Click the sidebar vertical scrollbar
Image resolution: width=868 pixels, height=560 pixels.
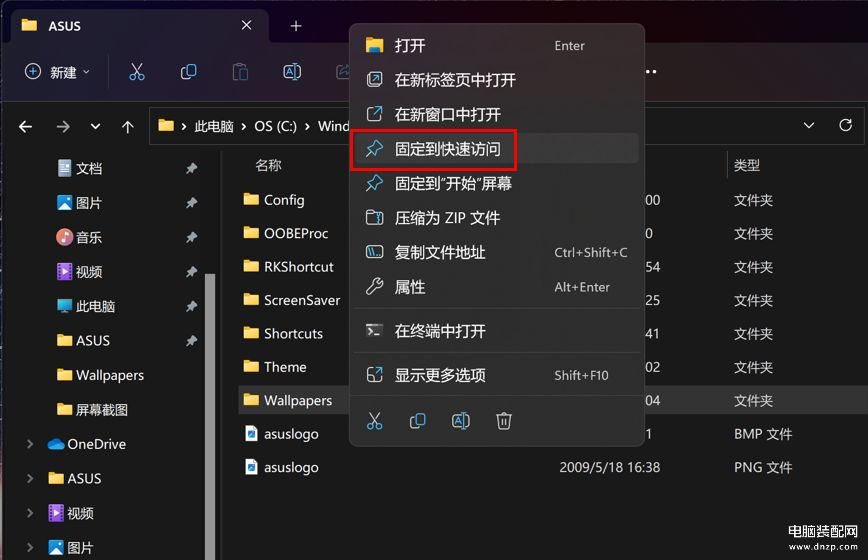click(x=210, y=416)
